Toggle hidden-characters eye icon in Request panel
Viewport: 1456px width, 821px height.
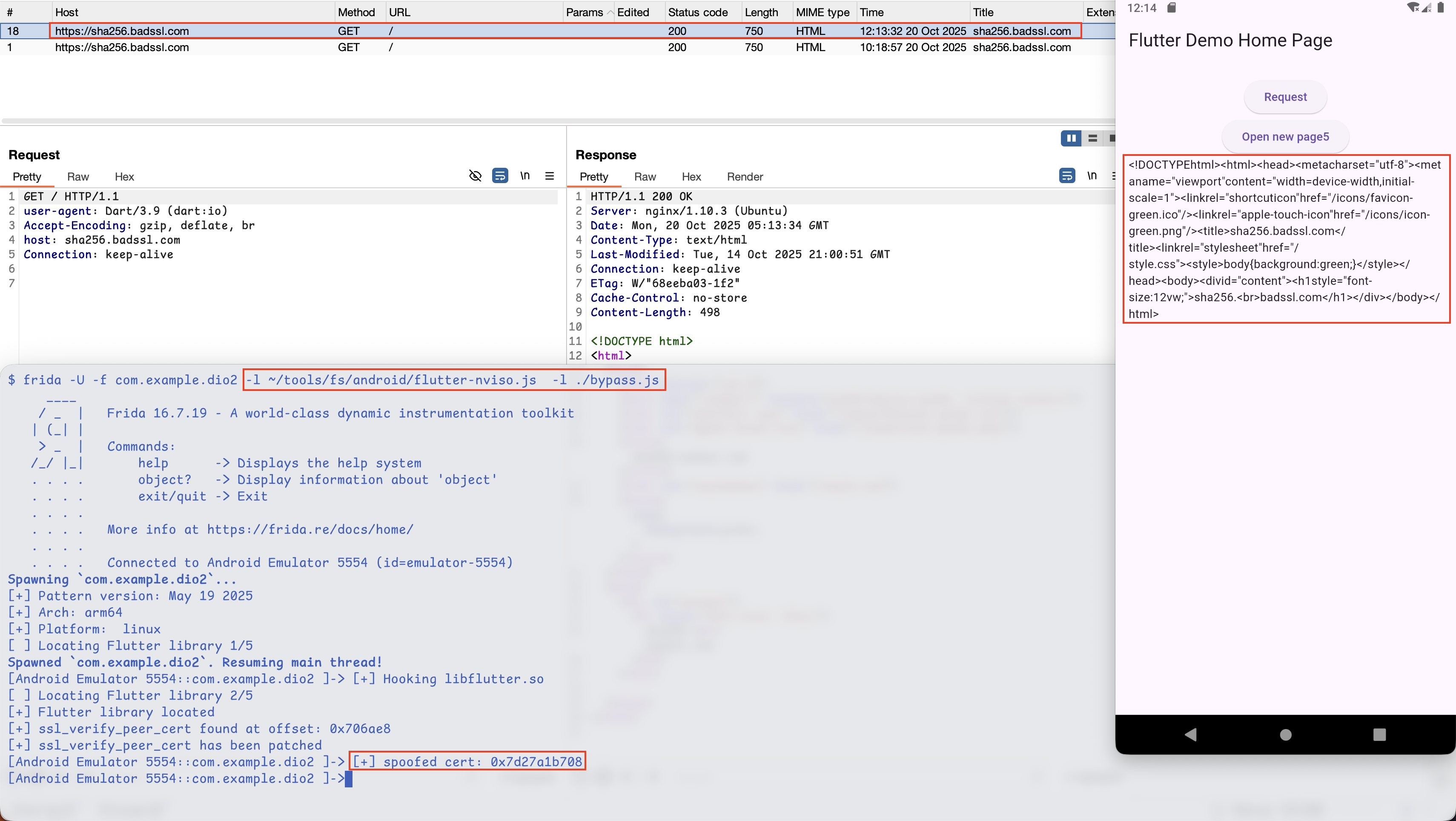coord(475,176)
